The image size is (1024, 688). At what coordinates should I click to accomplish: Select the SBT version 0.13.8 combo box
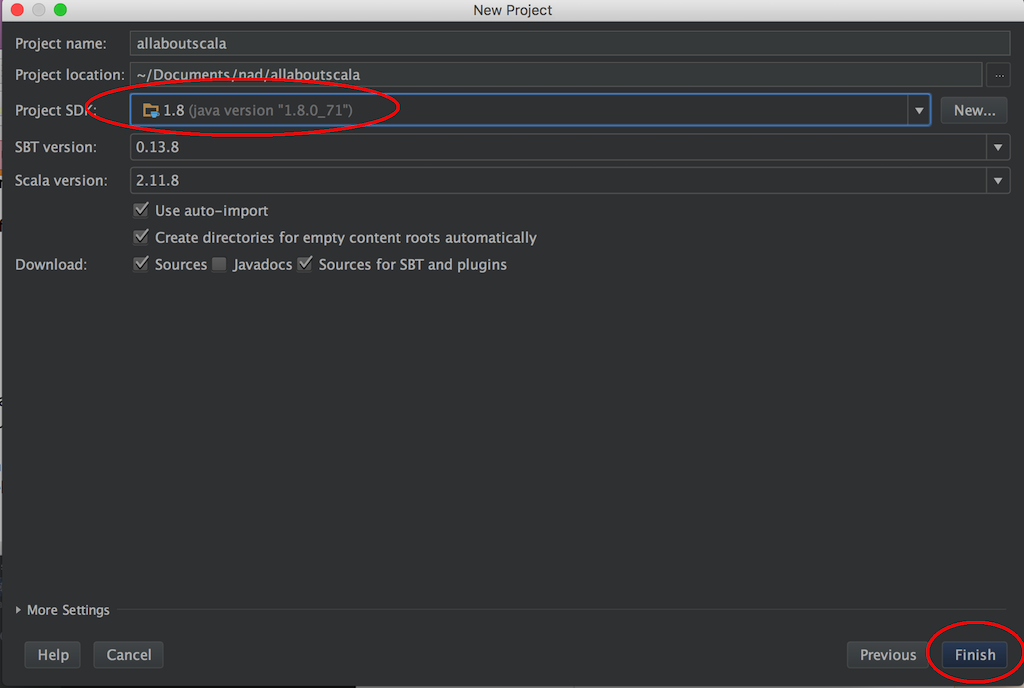click(x=569, y=147)
